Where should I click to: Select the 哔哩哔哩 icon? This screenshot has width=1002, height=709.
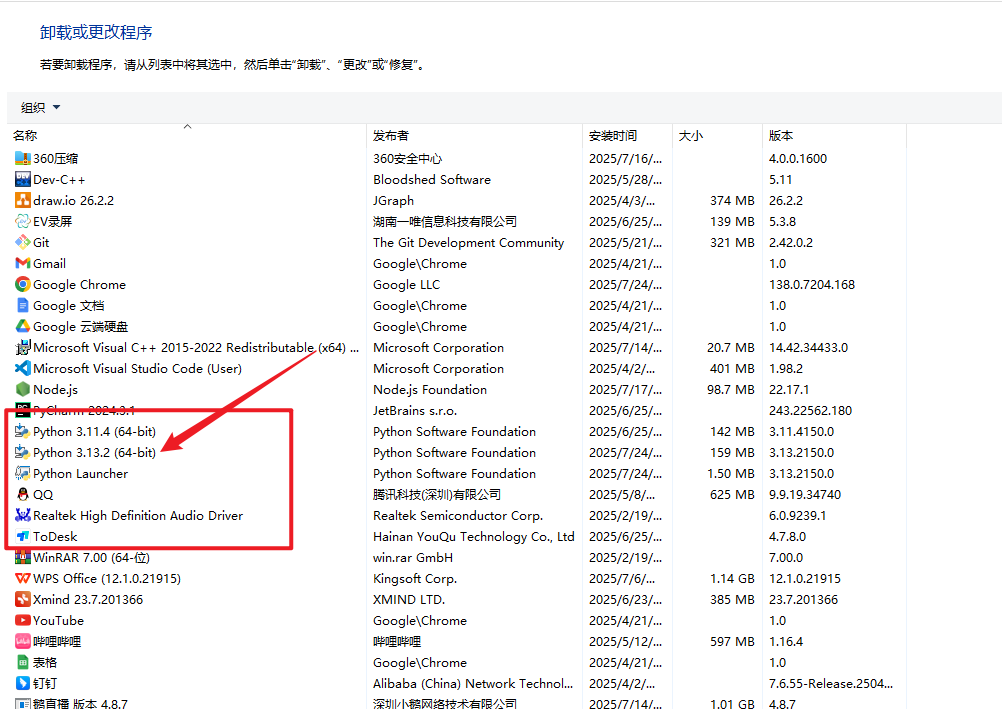[22, 641]
